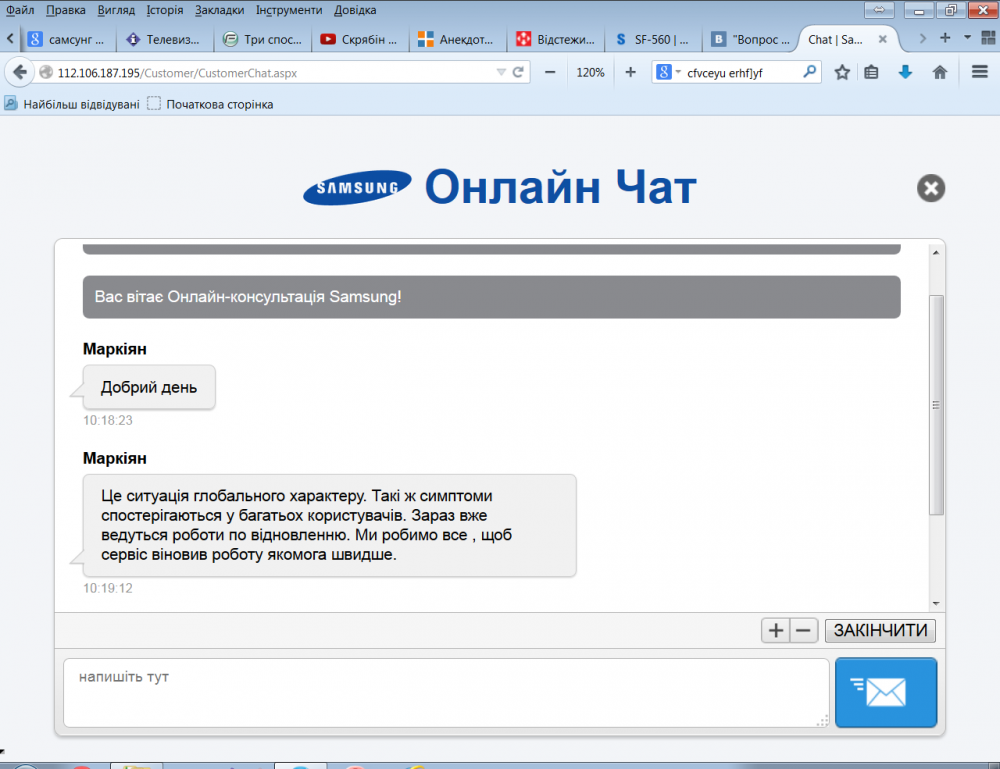
Task: Open a new tab with plus button
Action: pyautogui.click(x=945, y=38)
